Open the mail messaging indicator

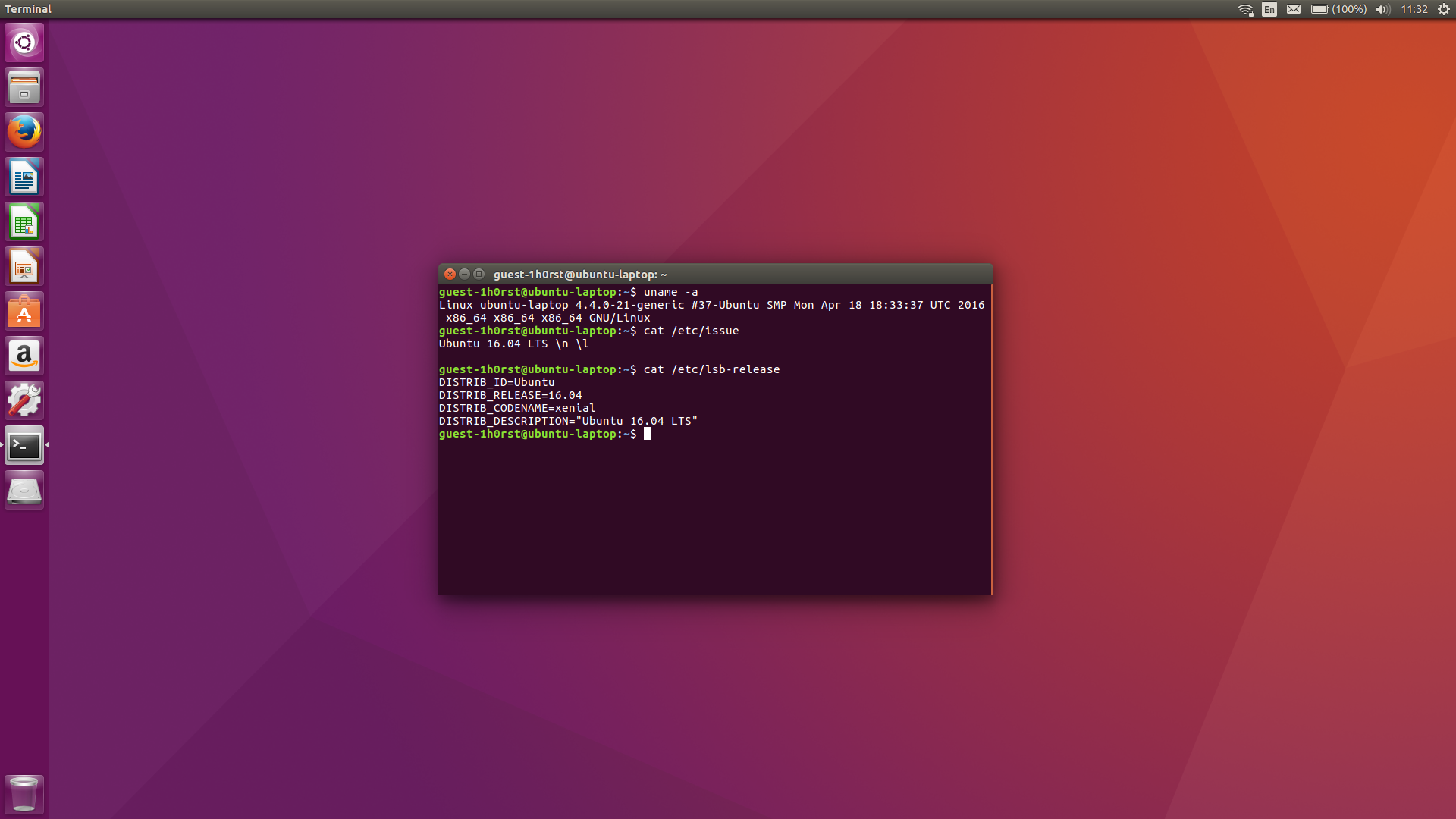(1294, 9)
